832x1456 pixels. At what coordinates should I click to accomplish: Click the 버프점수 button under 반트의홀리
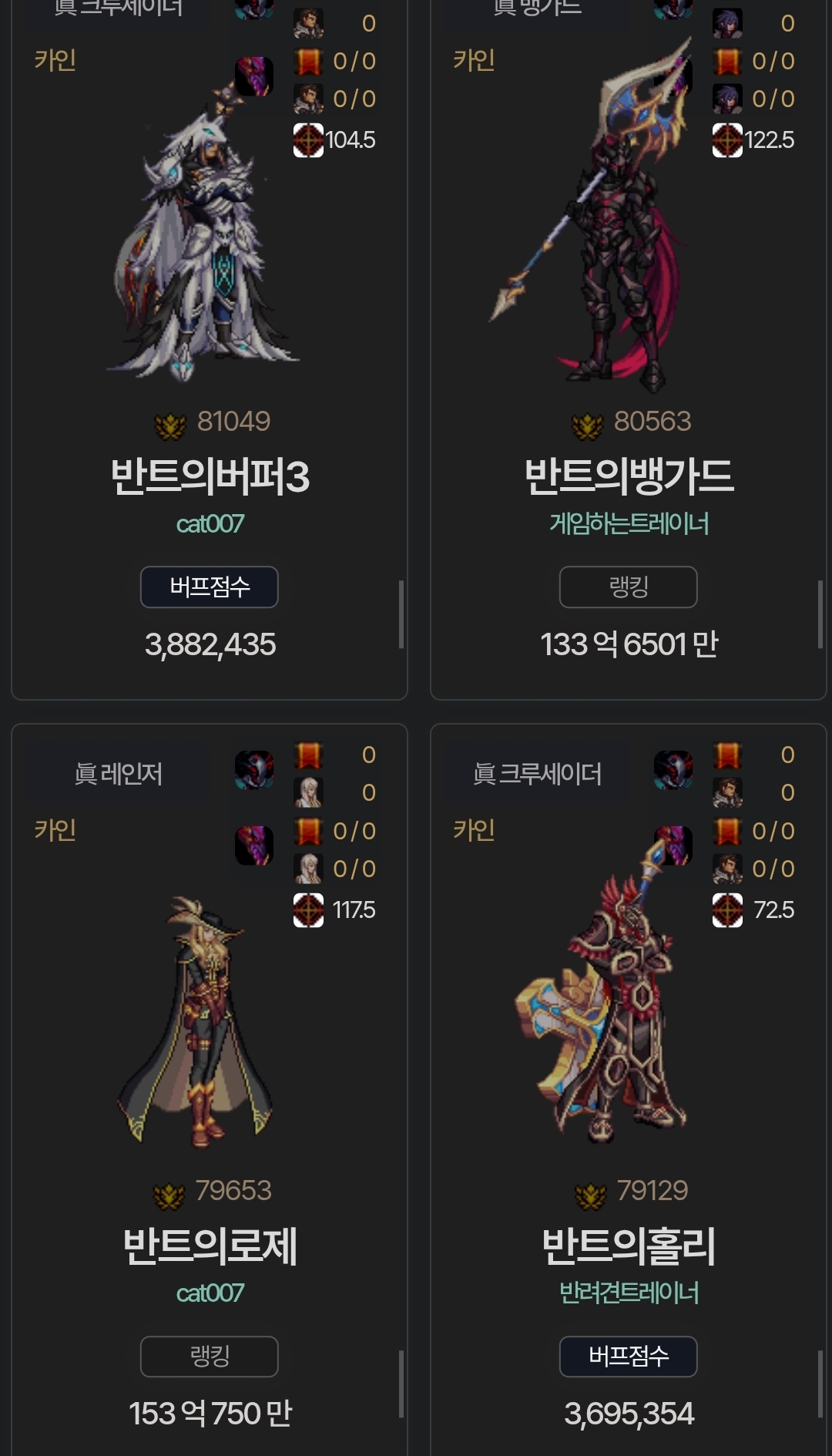click(x=629, y=1357)
